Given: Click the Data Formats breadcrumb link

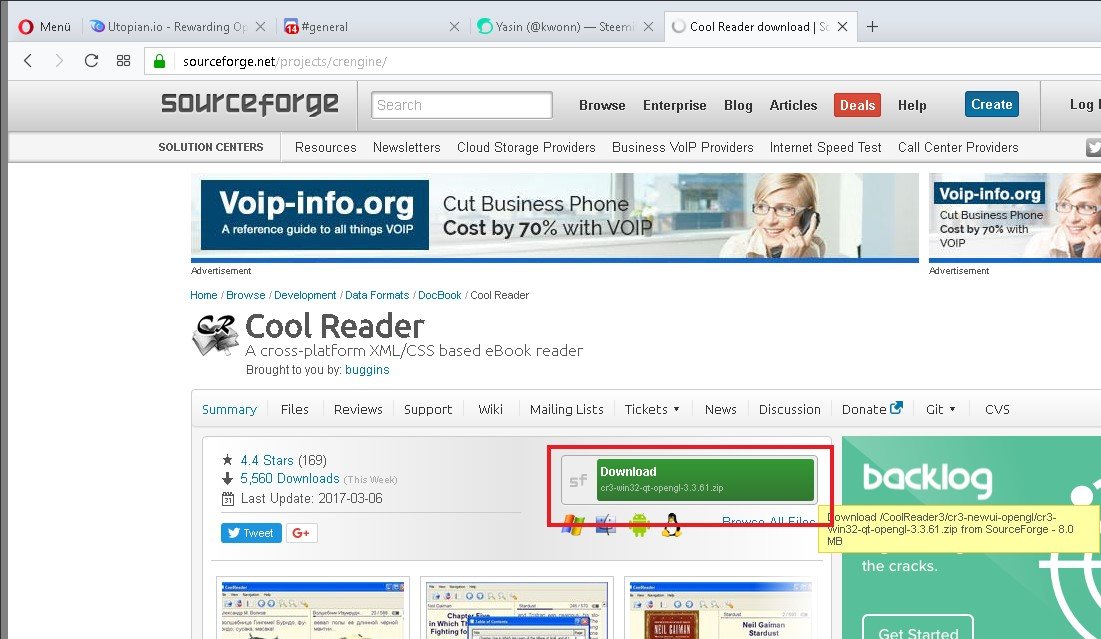Looking at the screenshot, I should click(x=377, y=295).
